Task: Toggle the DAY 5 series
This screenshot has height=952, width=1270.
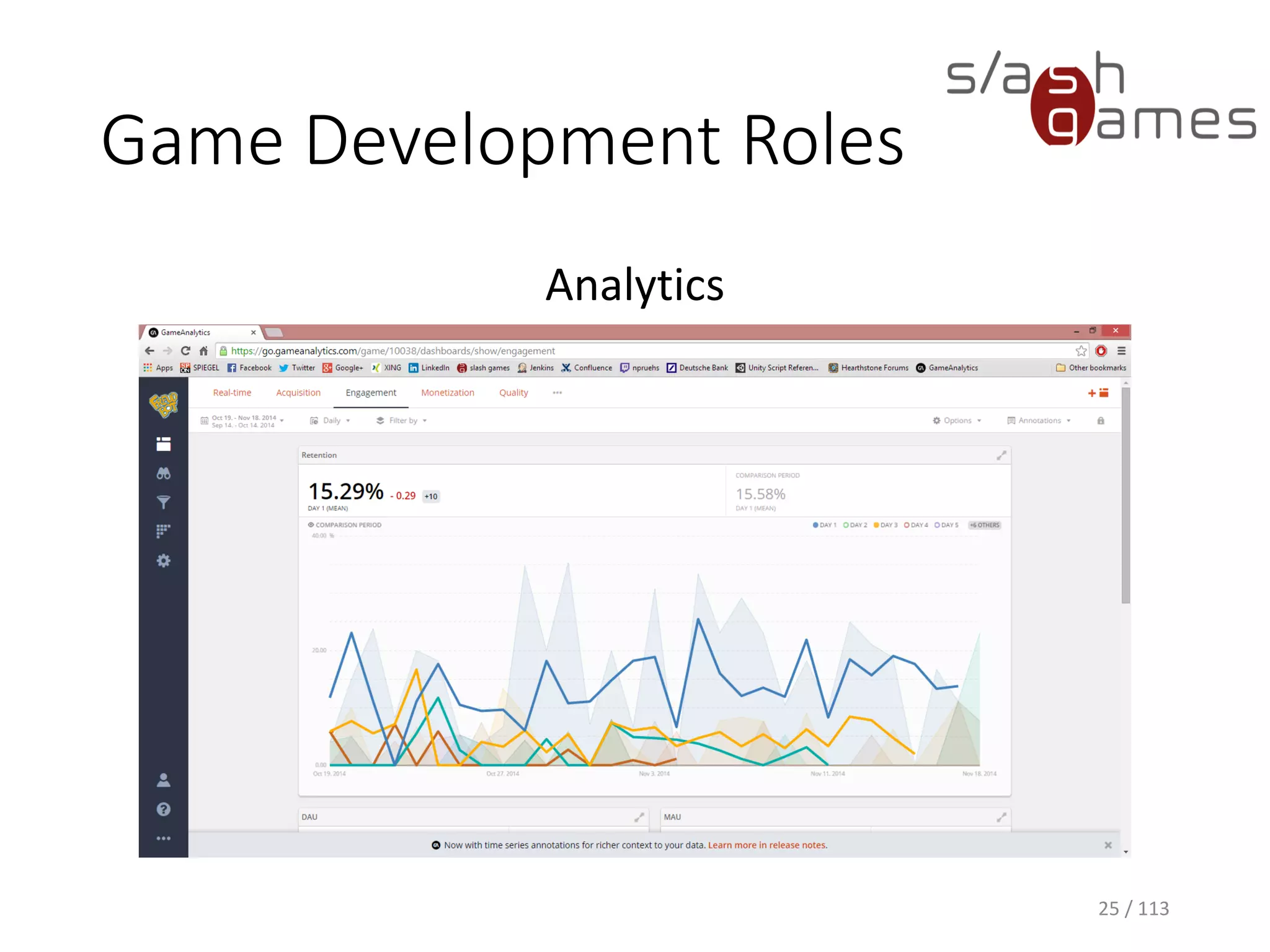Action: 946,525
